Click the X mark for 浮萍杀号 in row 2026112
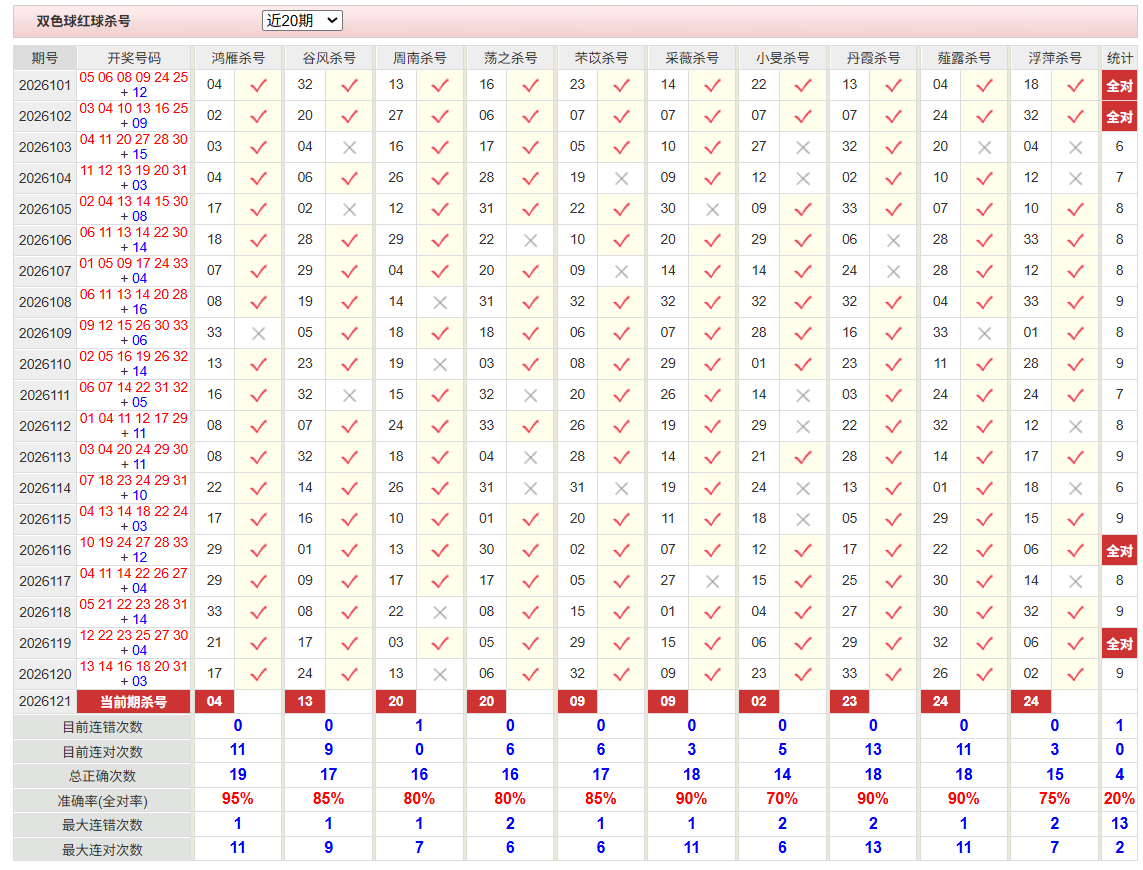 (1075, 427)
